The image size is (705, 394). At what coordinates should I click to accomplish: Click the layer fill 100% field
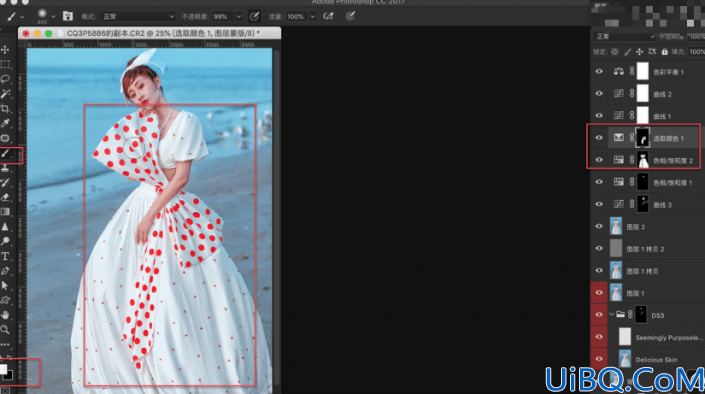696,52
